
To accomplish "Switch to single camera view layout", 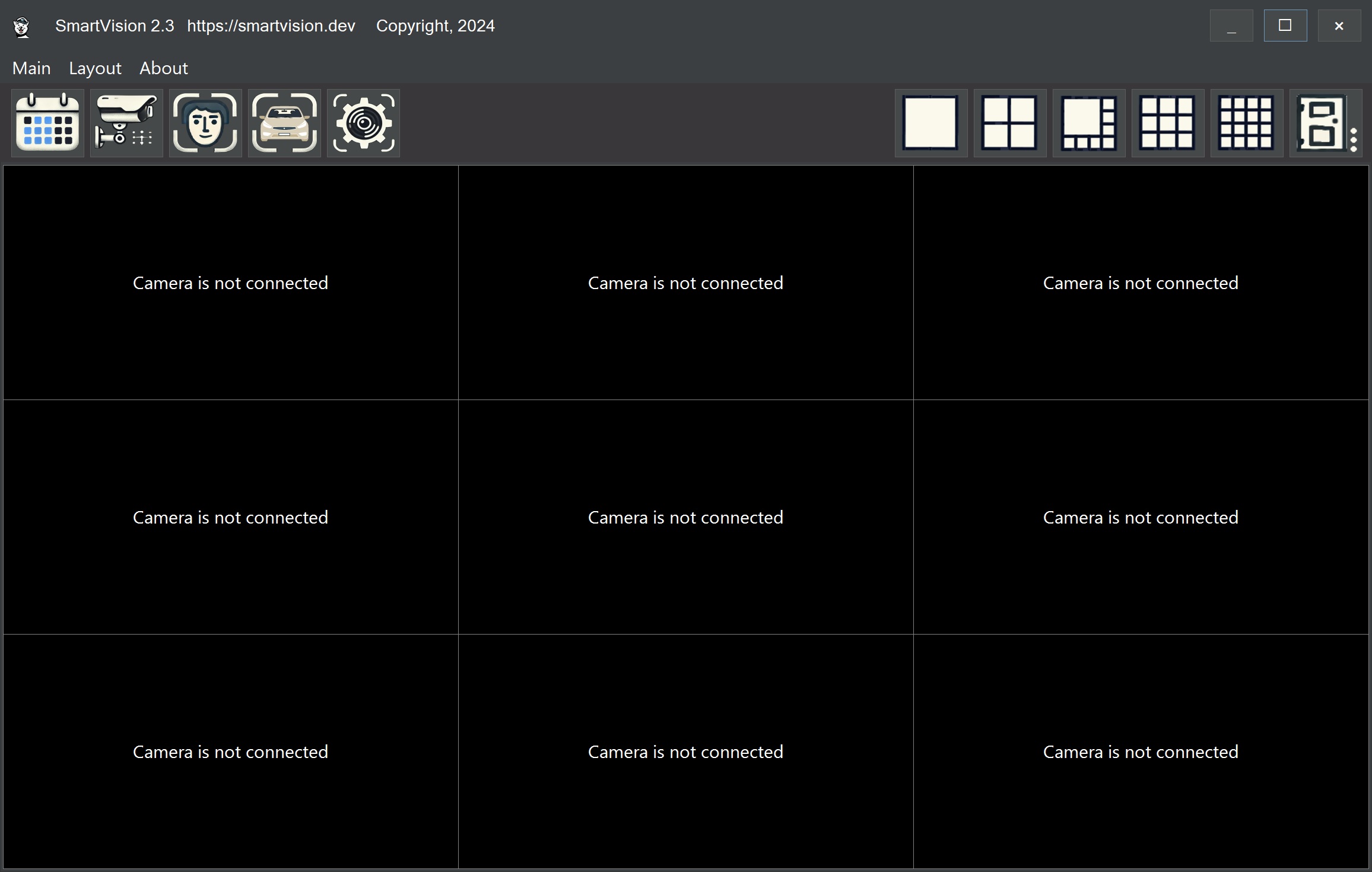I will 930,123.
